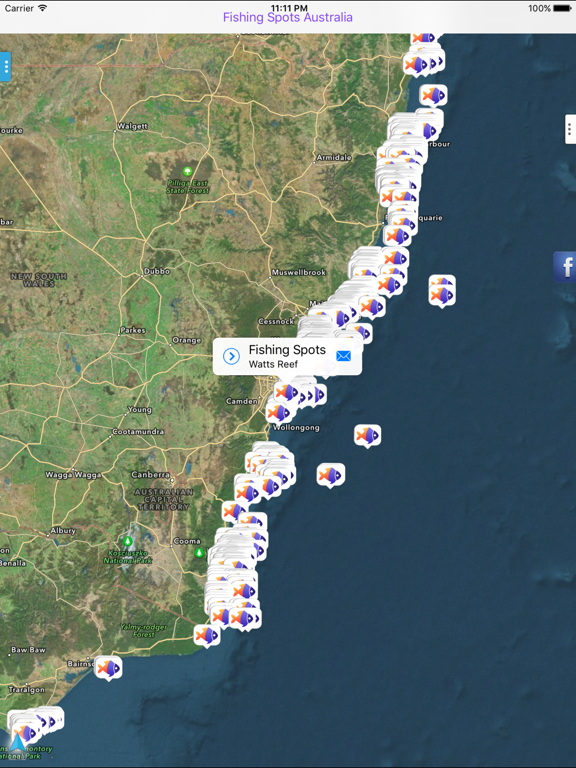This screenshot has height=768, width=576.
Task: Tap the Cessnock label
Action: tap(276, 321)
